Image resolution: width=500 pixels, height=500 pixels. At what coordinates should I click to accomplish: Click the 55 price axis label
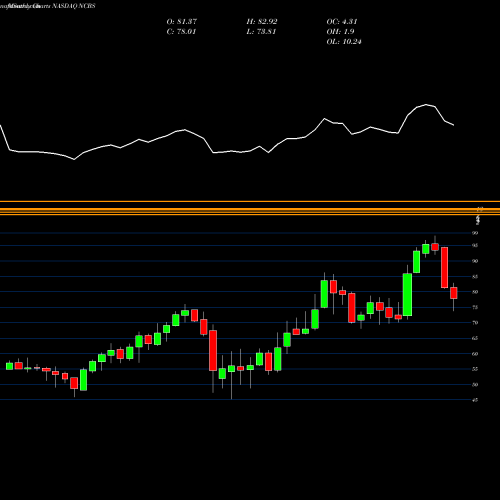pyautogui.click(x=475, y=369)
